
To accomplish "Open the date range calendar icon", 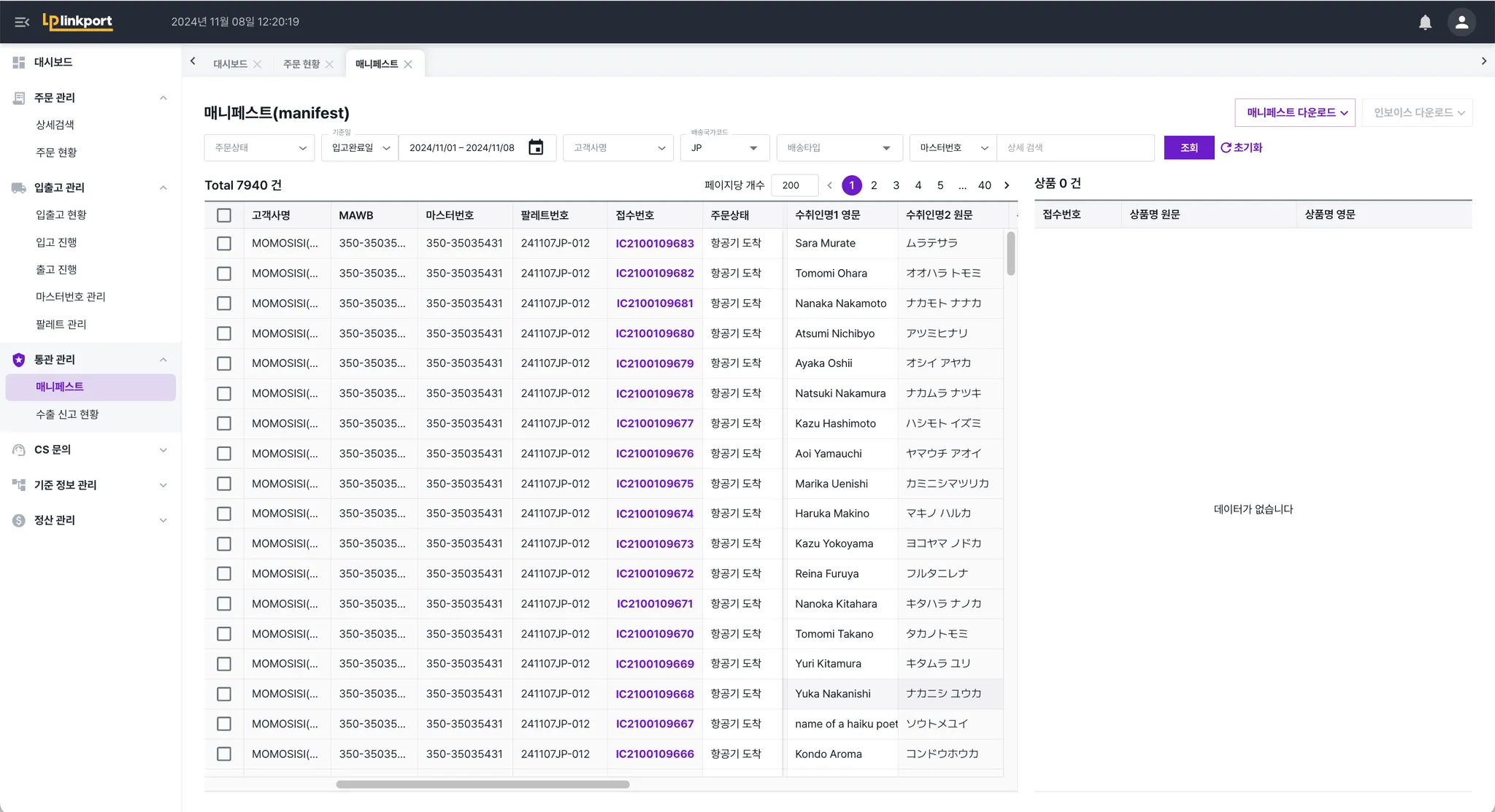I will click(536, 147).
